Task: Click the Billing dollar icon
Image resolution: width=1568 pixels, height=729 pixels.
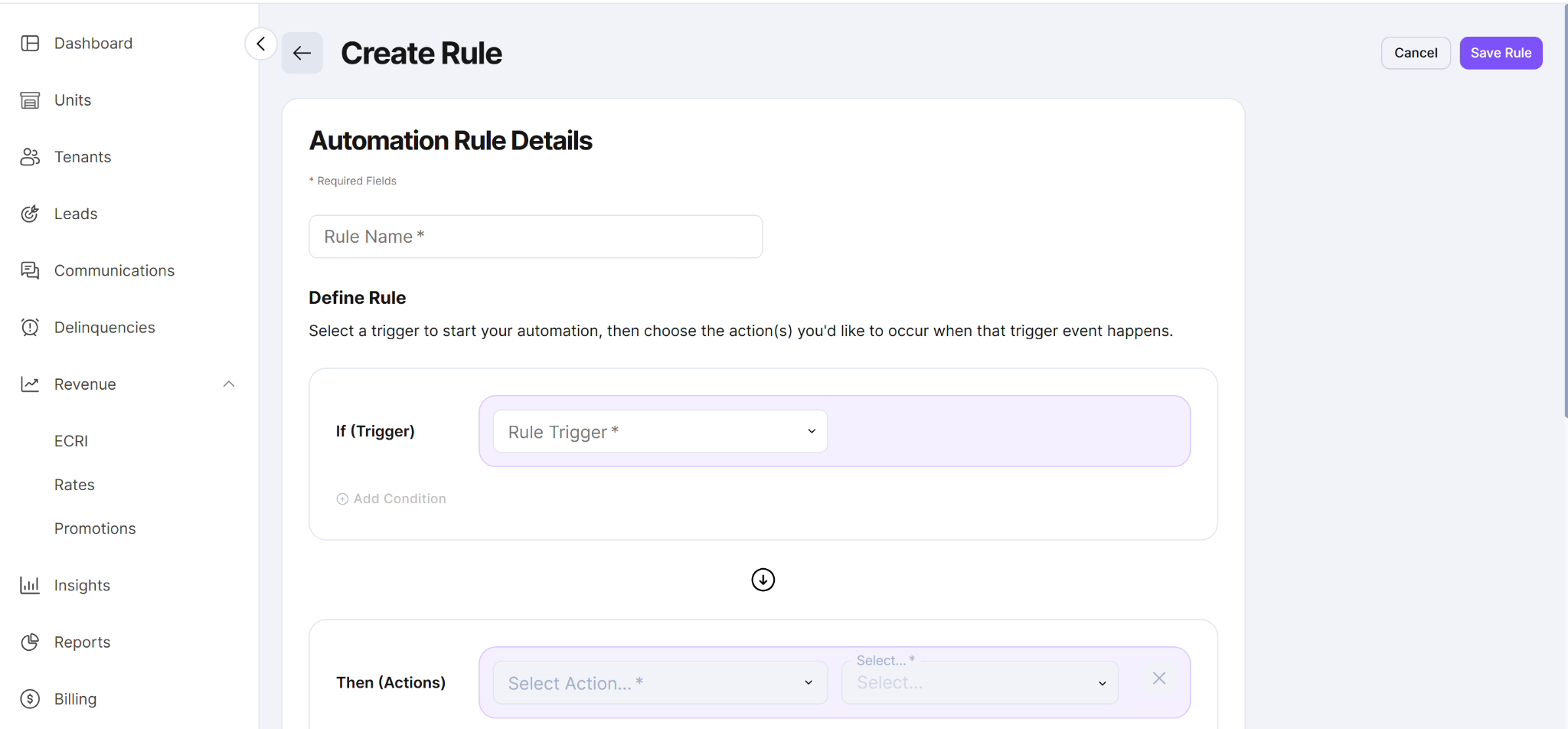Action: [x=30, y=699]
